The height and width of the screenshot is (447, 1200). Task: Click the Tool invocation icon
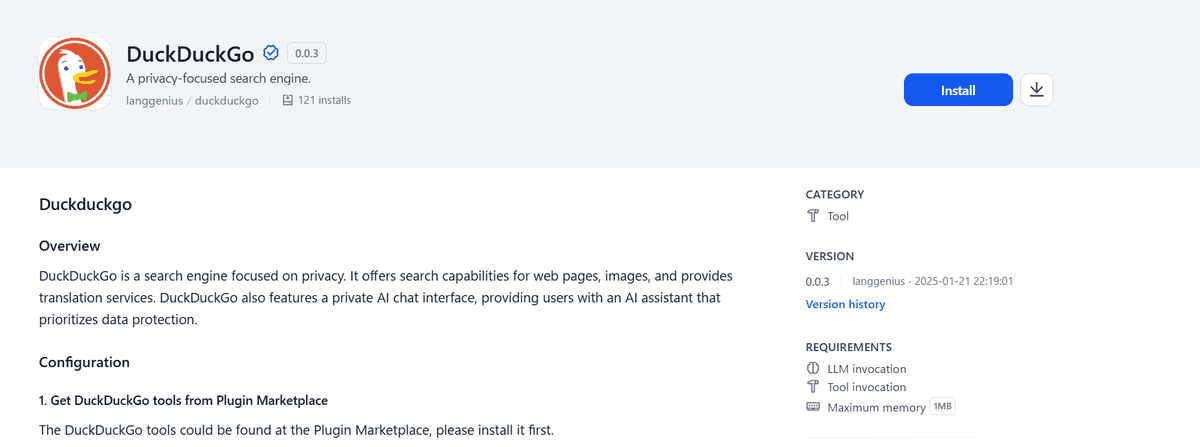click(813, 387)
